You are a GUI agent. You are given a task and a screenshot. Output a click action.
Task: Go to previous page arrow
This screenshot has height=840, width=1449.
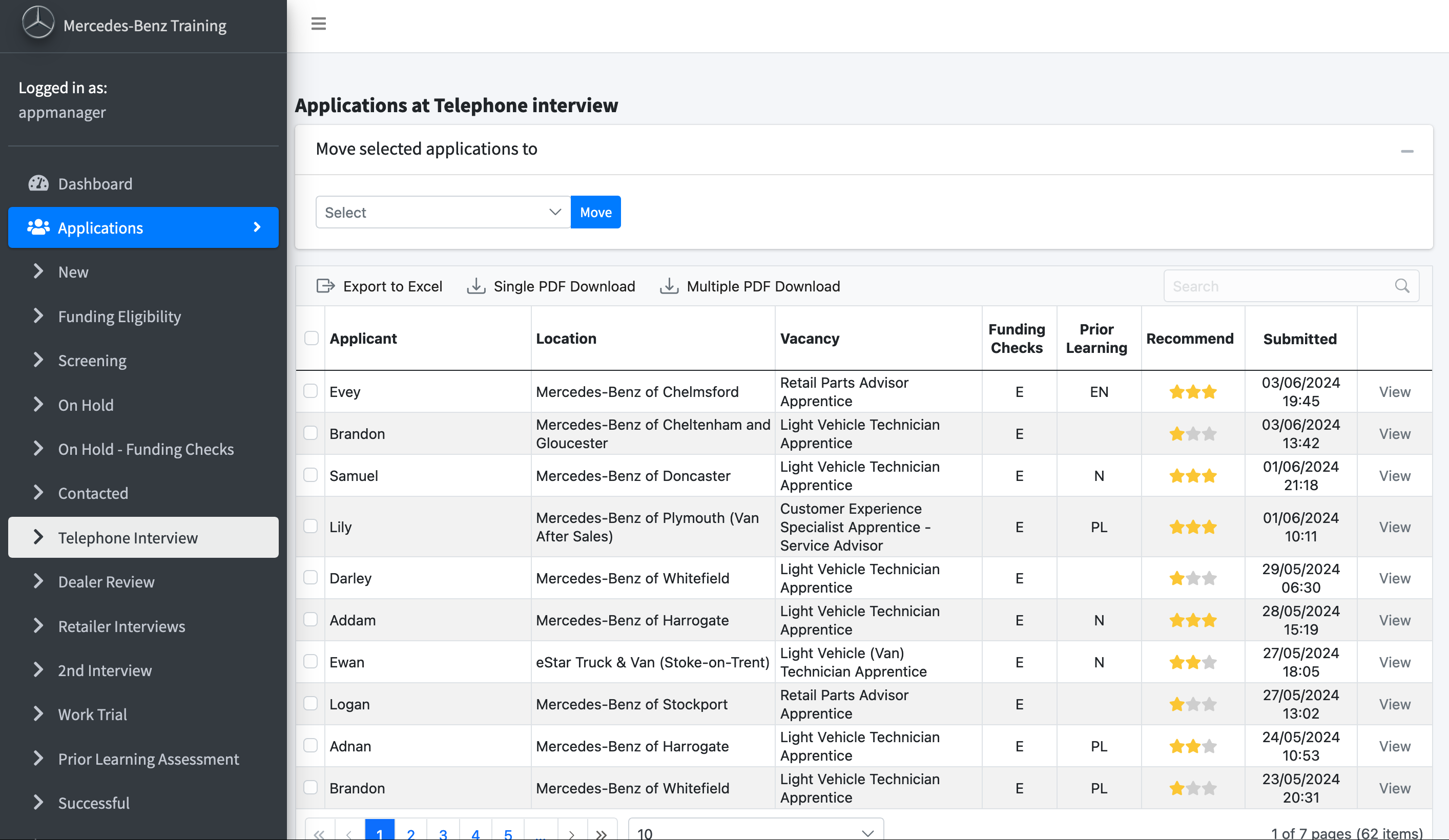click(349, 834)
